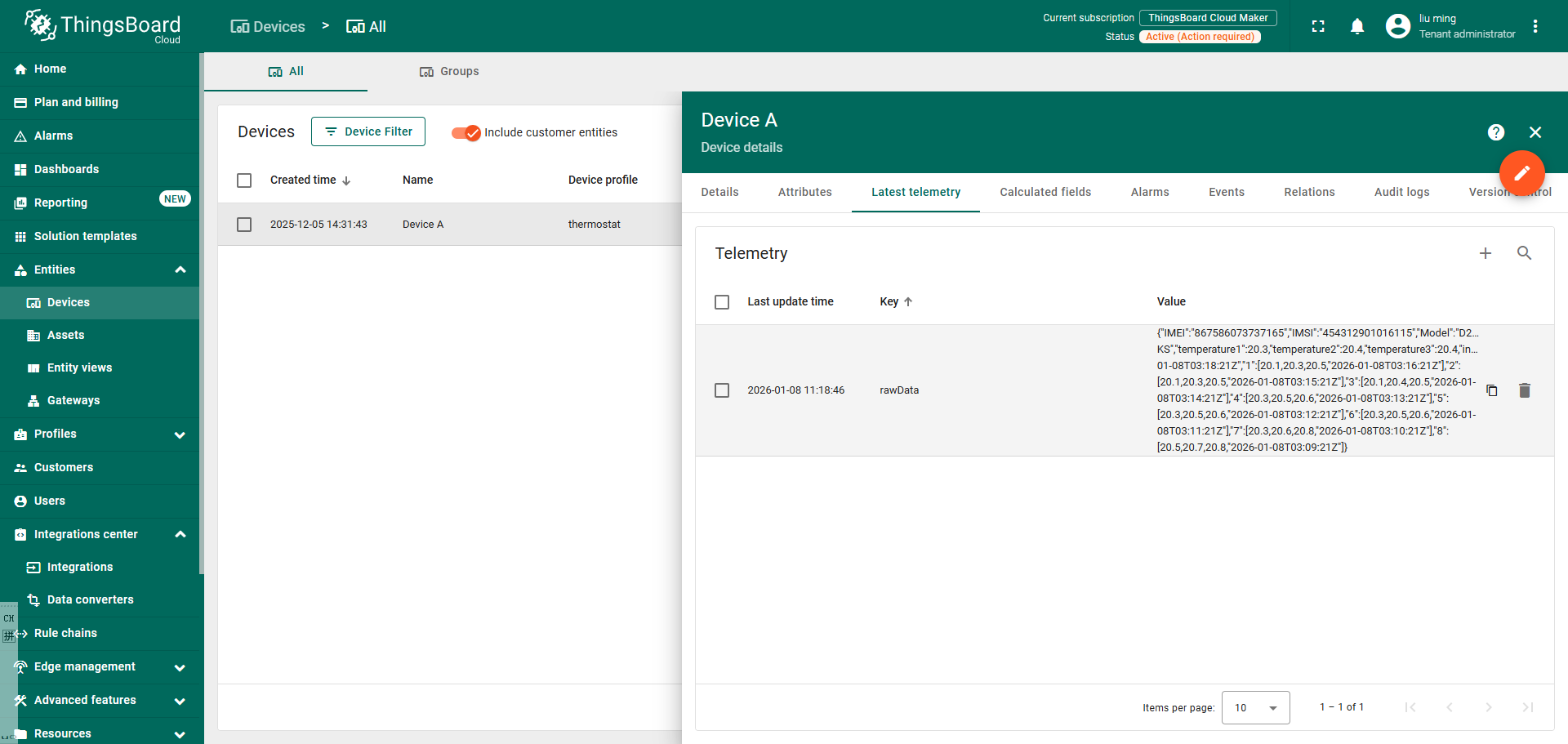Select all devices header checkbox

tap(244, 180)
